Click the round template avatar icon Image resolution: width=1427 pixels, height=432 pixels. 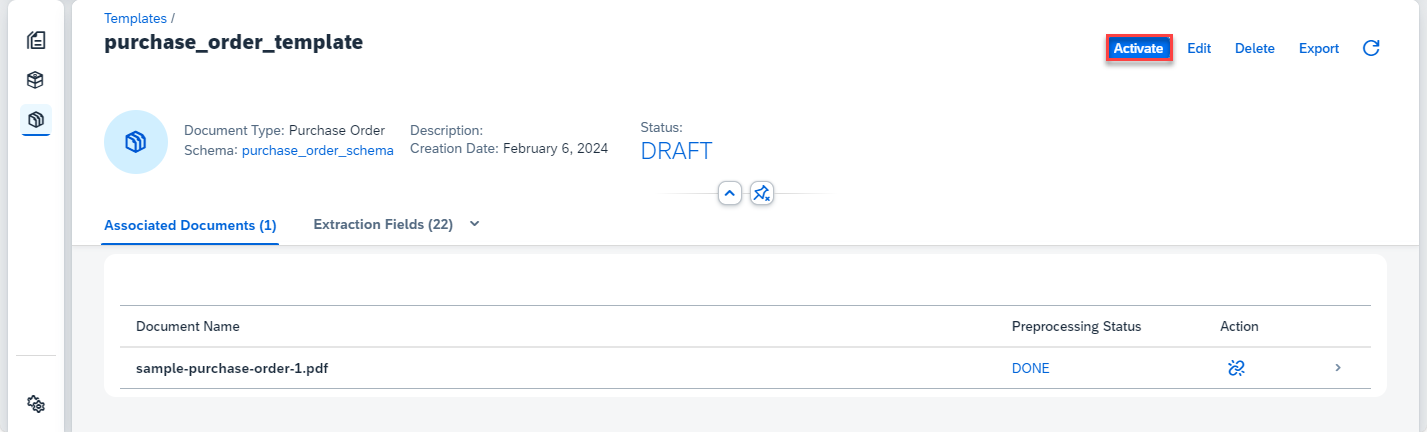tap(136, 142)
